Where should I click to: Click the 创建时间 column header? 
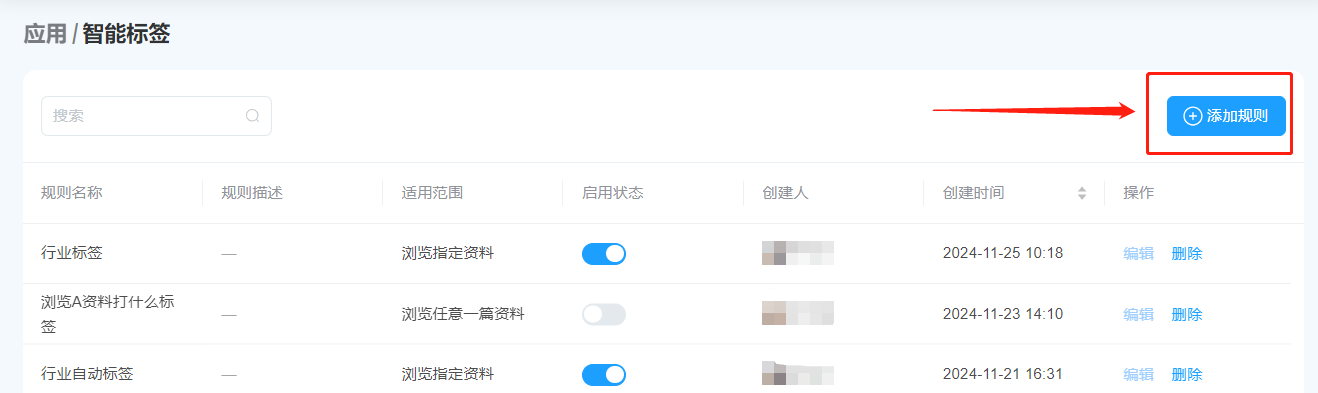[973, 193]
